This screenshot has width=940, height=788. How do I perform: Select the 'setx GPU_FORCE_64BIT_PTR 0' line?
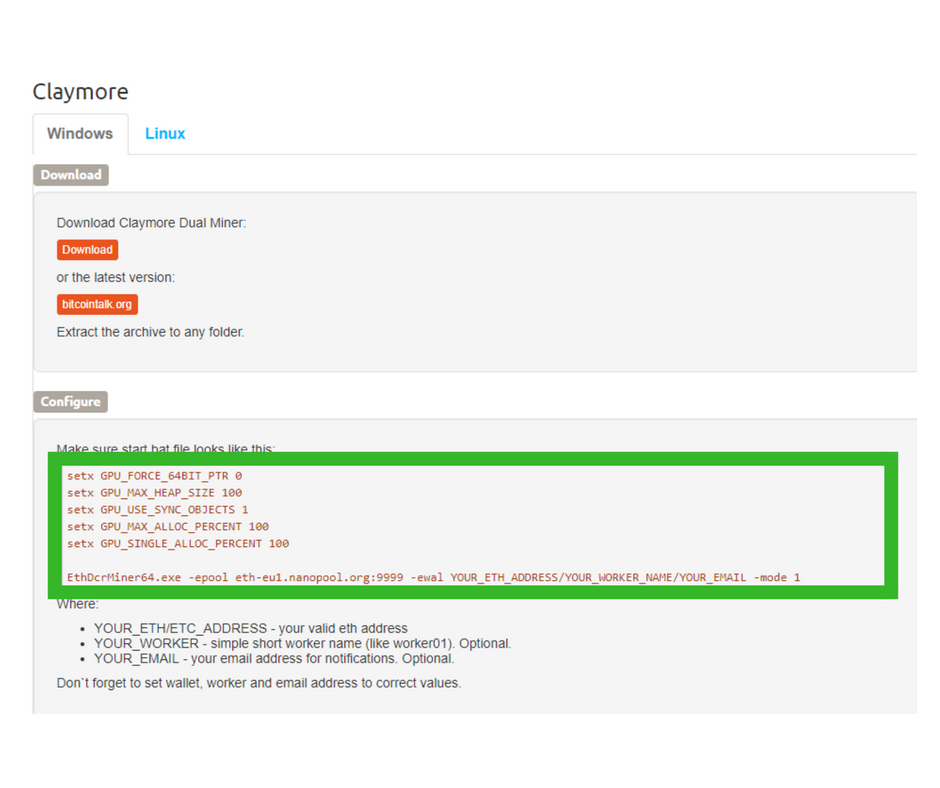pos(154,476)
